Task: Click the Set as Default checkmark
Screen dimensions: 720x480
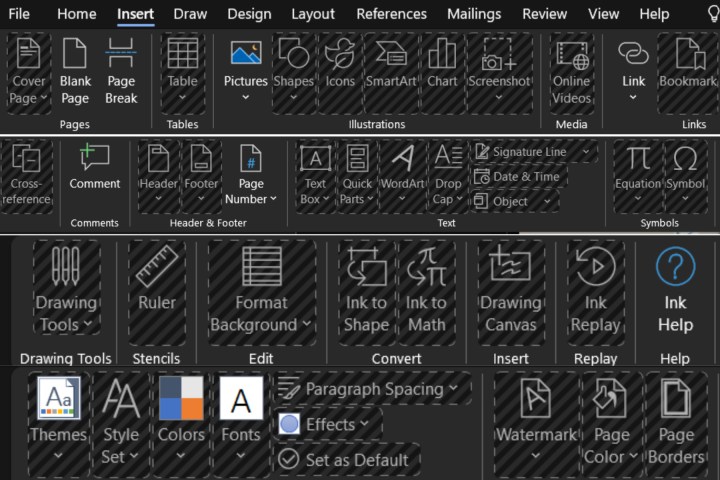Action: point(290,460)
